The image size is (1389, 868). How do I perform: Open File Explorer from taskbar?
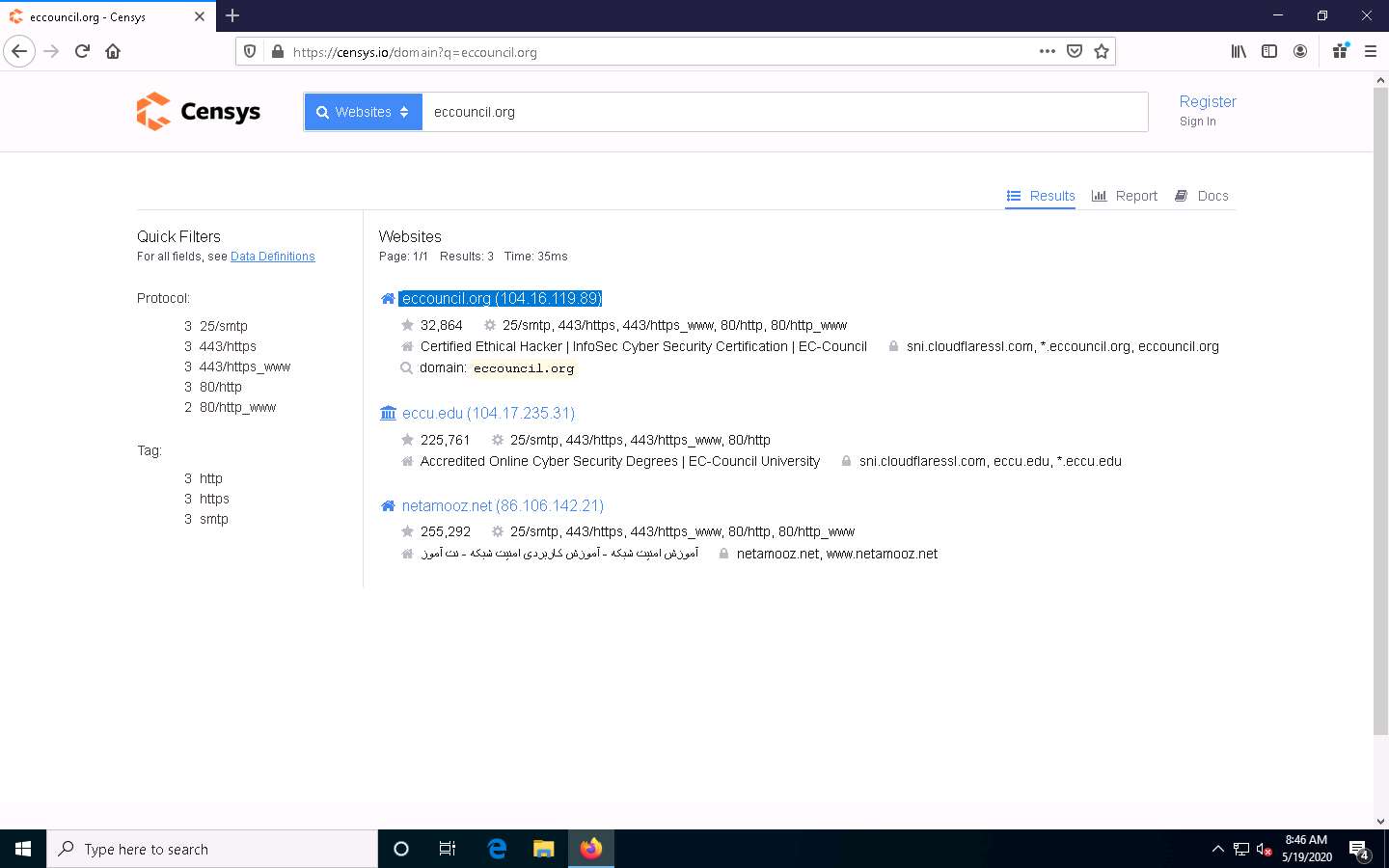coord(544,849)
